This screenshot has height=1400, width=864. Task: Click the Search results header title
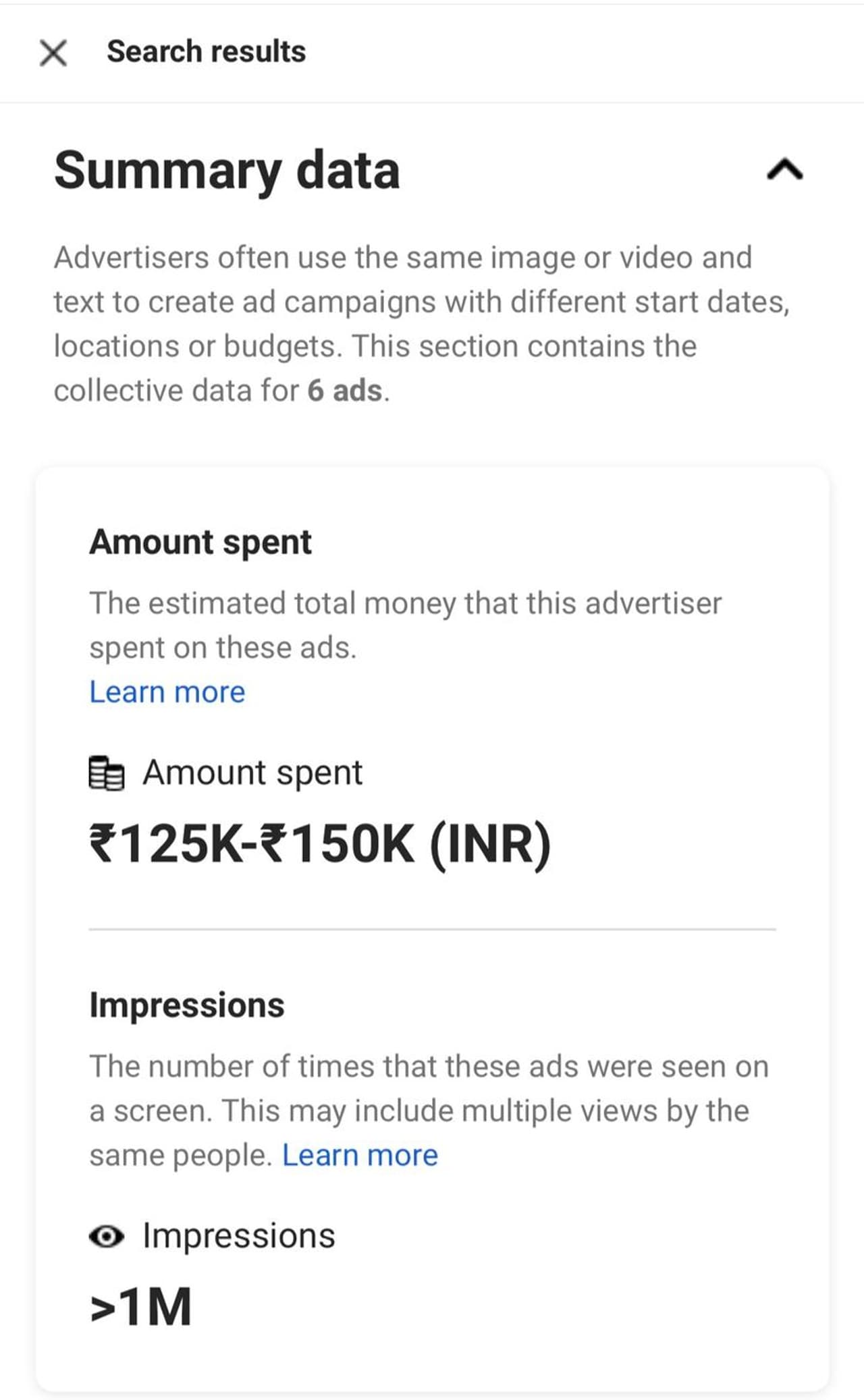[x=206, y=52]
